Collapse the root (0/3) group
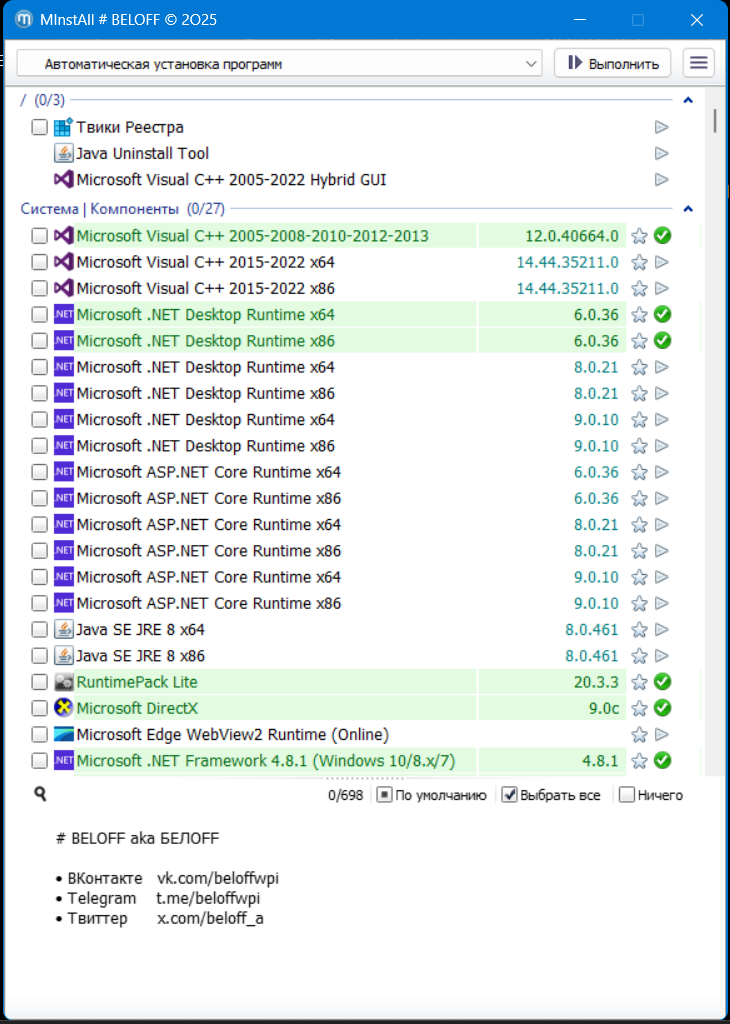730x1024 pixels. (687, 100)
